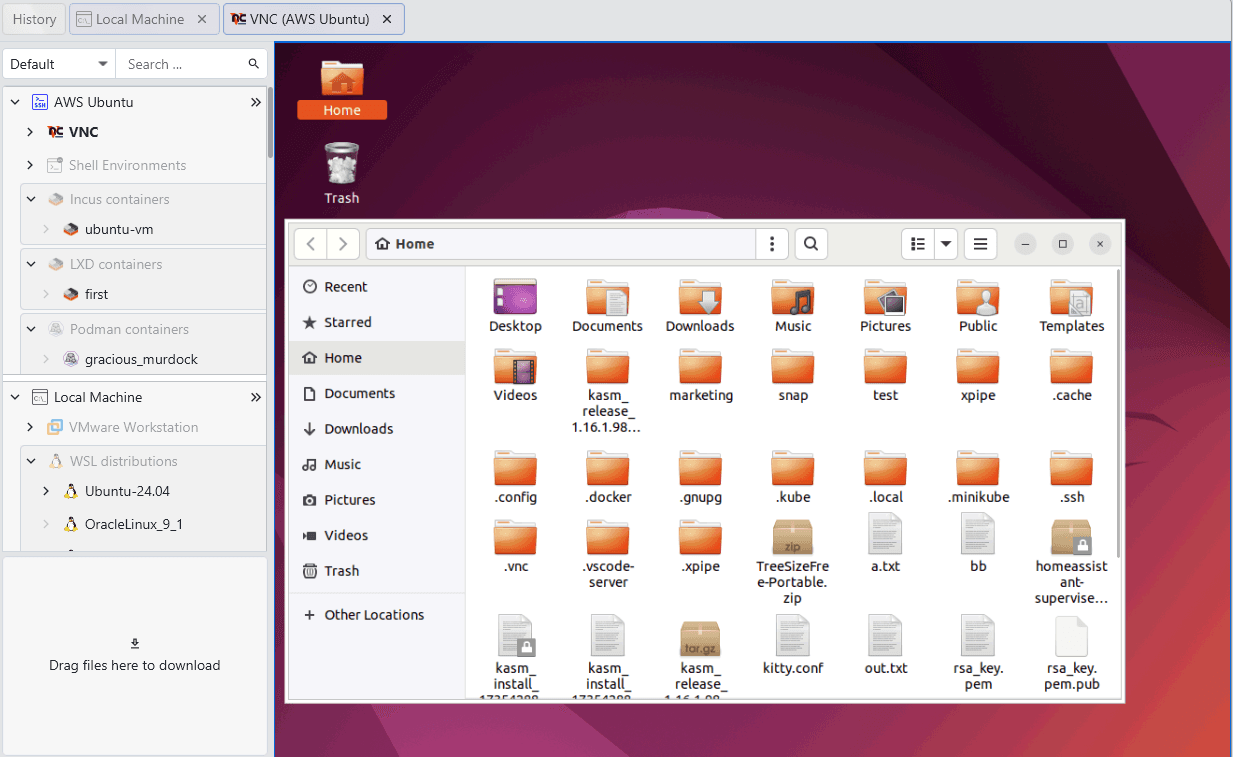Click the connection search input field
This screenshot has height=757, width=1233.
point(182,64)
